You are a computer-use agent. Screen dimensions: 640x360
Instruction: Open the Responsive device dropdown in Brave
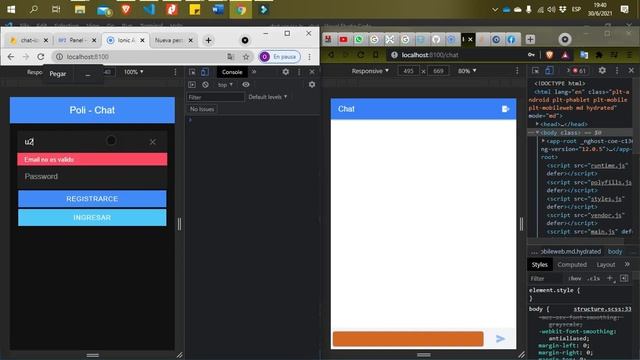click(370, 71)
